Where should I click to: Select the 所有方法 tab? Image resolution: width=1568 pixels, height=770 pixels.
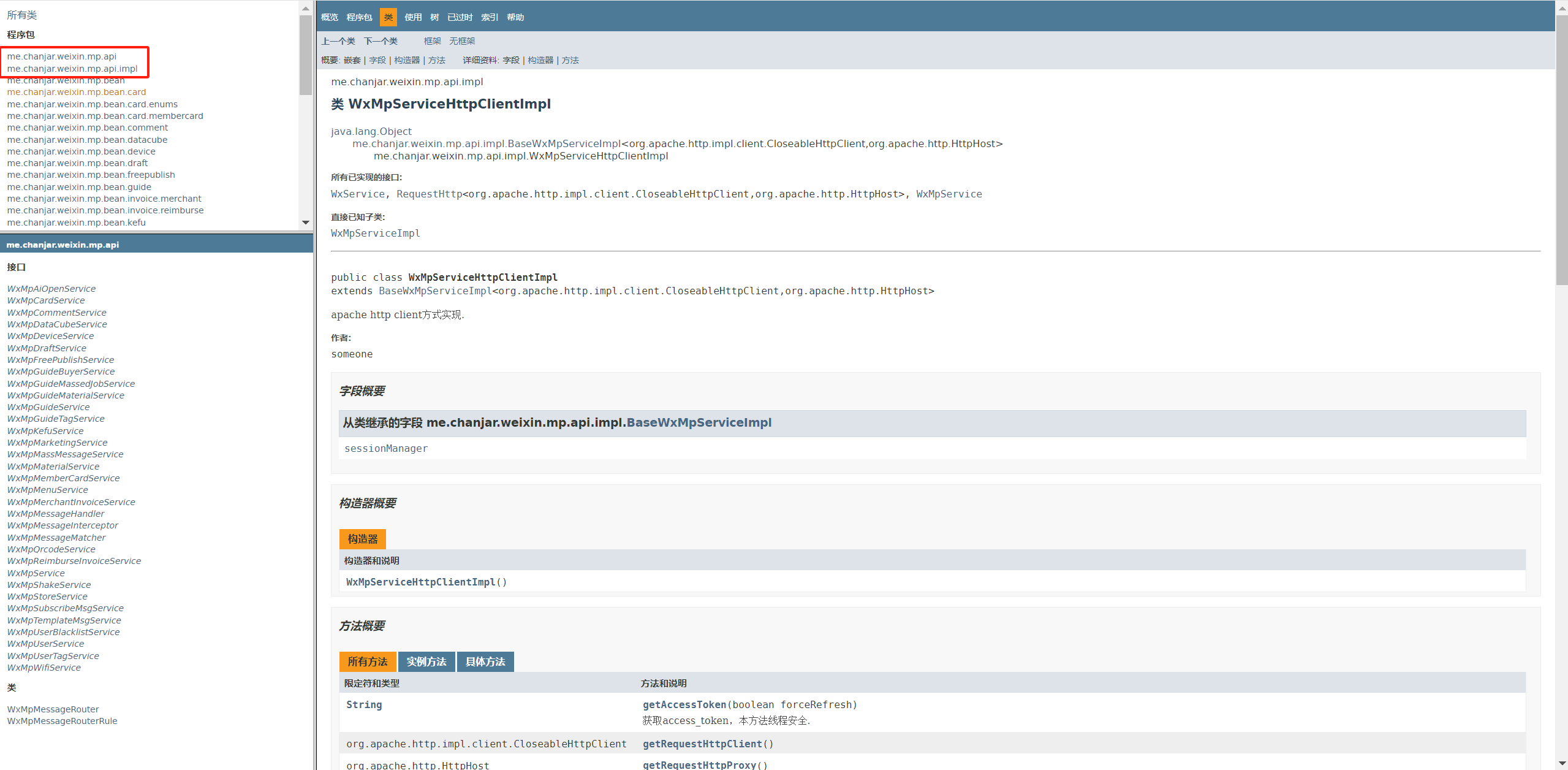367,661
